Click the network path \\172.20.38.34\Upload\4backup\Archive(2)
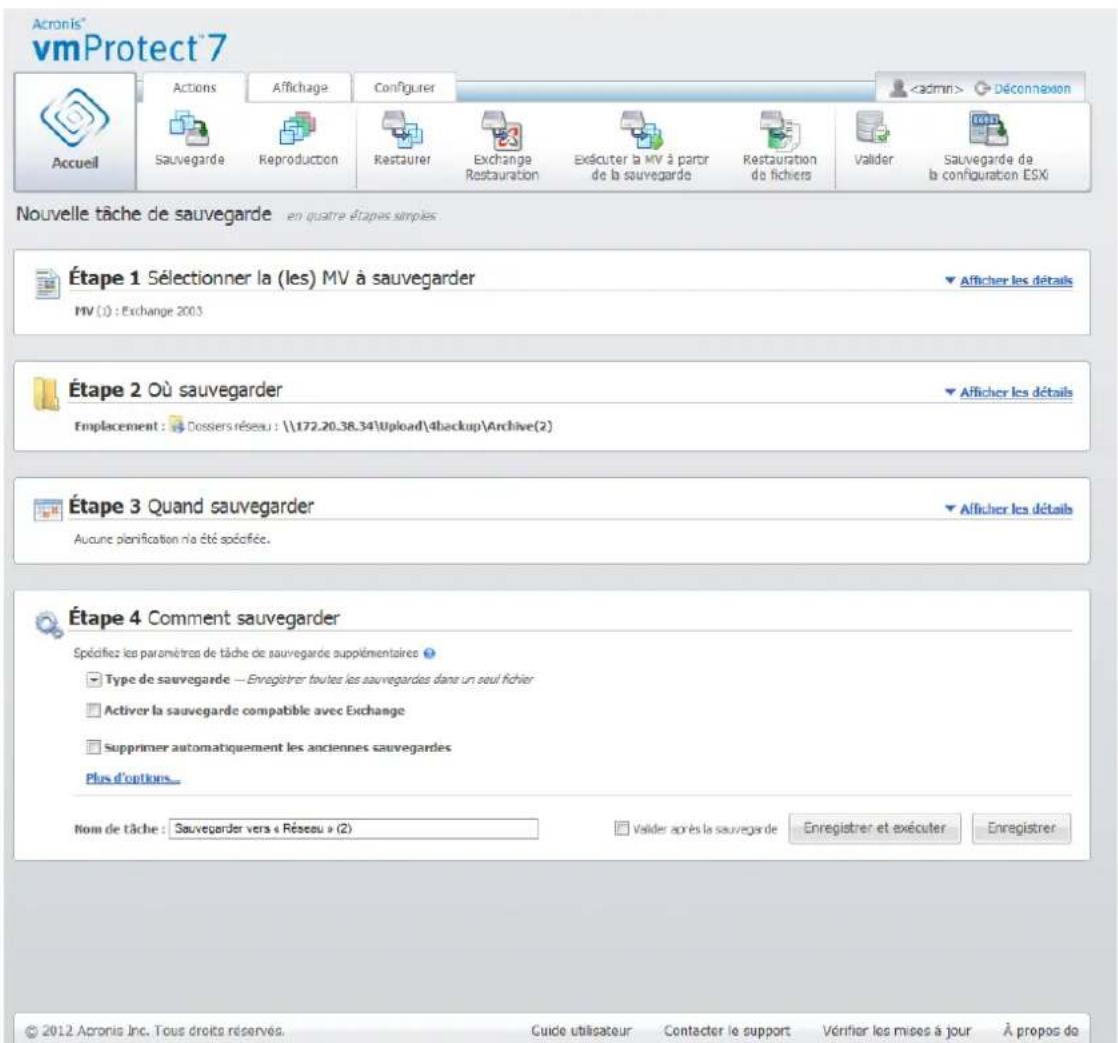Viewport: 1118px width, 1043px height. coord(417,426)
